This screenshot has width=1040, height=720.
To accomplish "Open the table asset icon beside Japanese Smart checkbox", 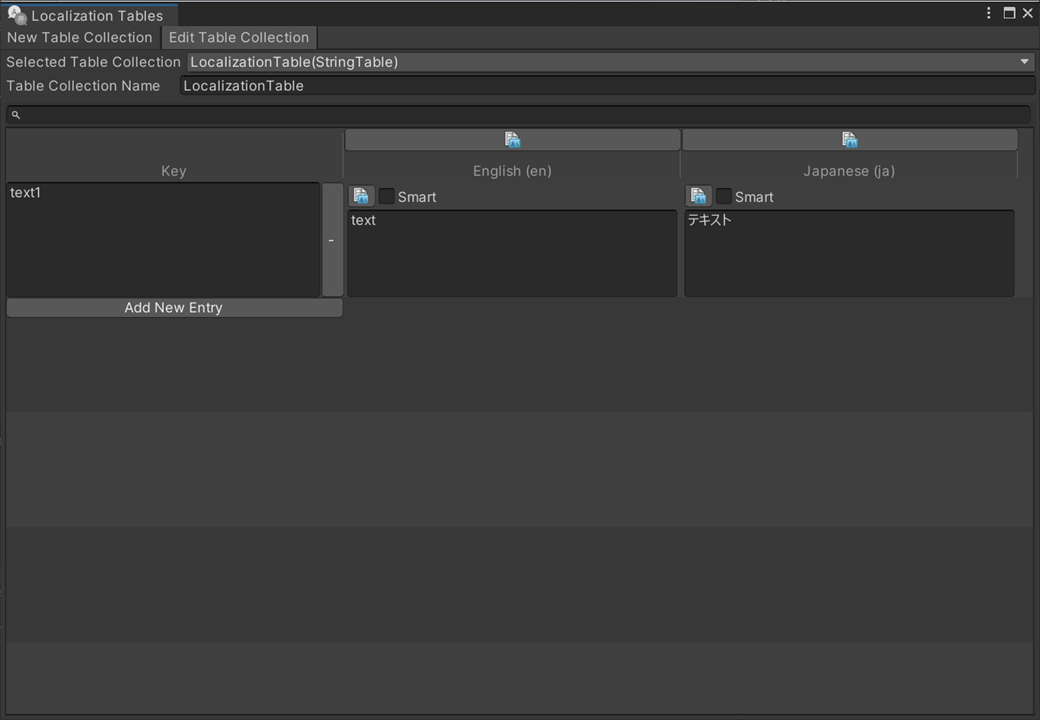I will click(698, 196).
